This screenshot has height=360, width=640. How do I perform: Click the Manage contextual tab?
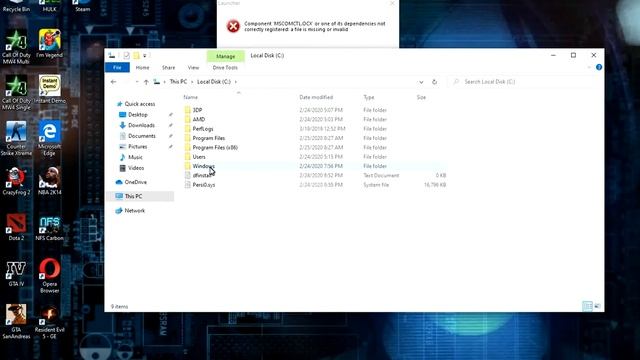(x=226, y=56)
